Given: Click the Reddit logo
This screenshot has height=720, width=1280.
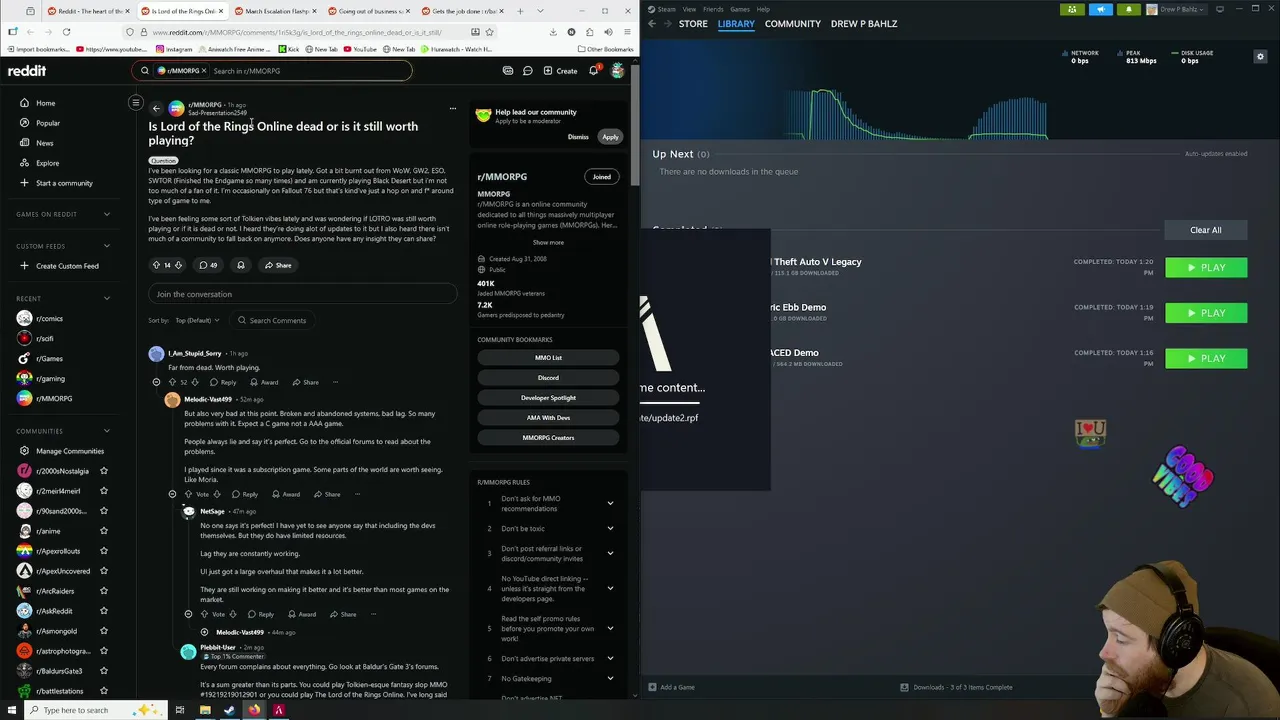Looking at the screenshot, I should pos(27,71).
